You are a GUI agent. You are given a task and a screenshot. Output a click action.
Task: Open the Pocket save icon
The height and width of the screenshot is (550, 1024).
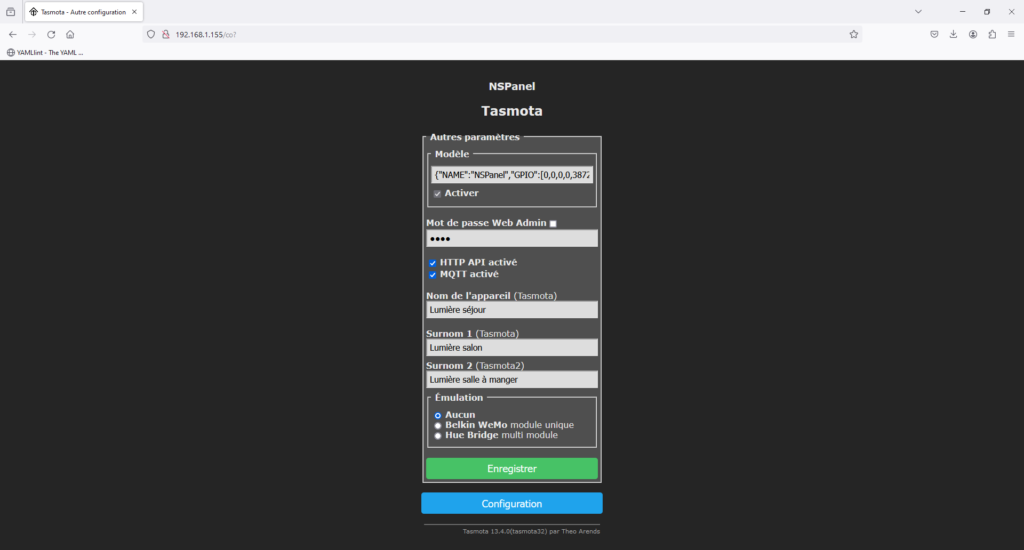point(935,35)
